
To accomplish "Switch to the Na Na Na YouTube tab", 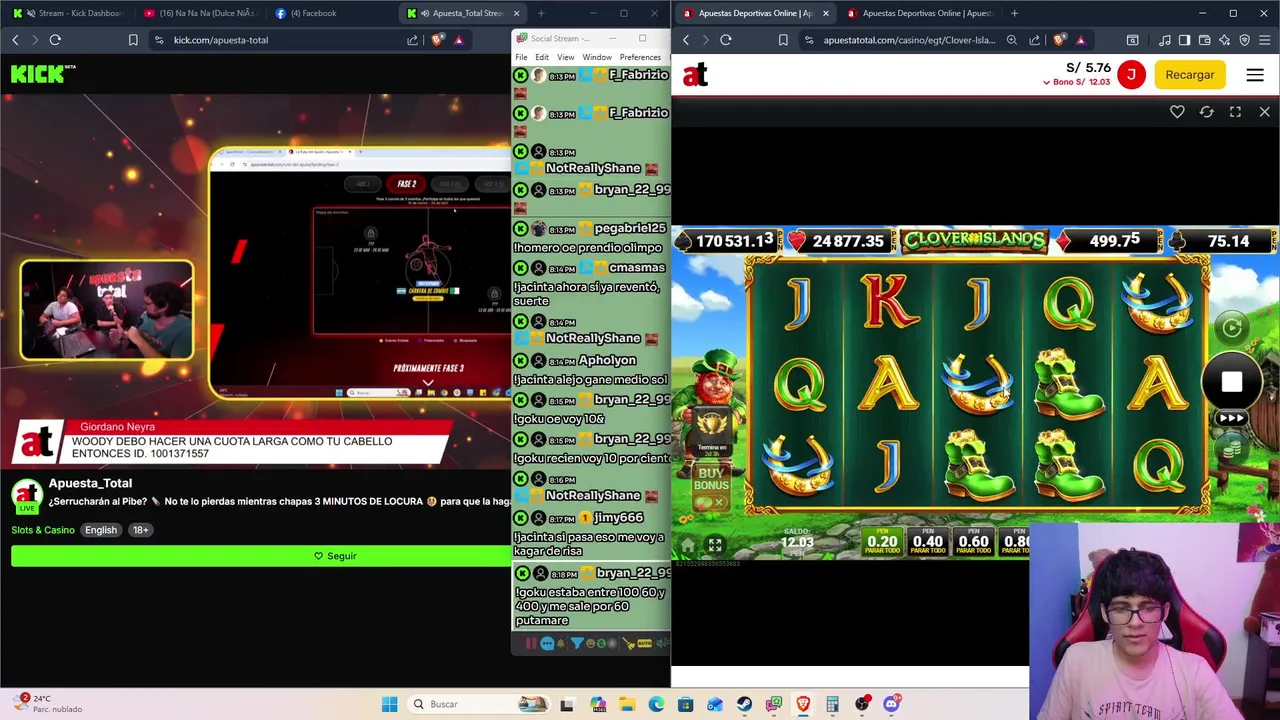I will click(x=200, y=13).
